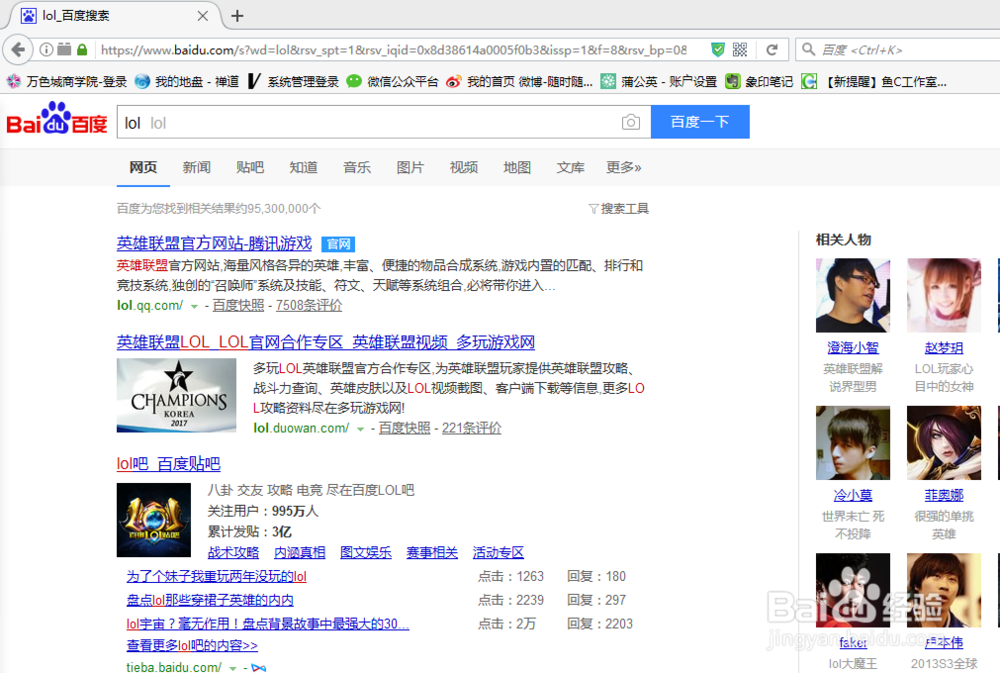Screen dimensions: 1000x673
Task: Select the 网页 tab
Action: tap(143, 167)
